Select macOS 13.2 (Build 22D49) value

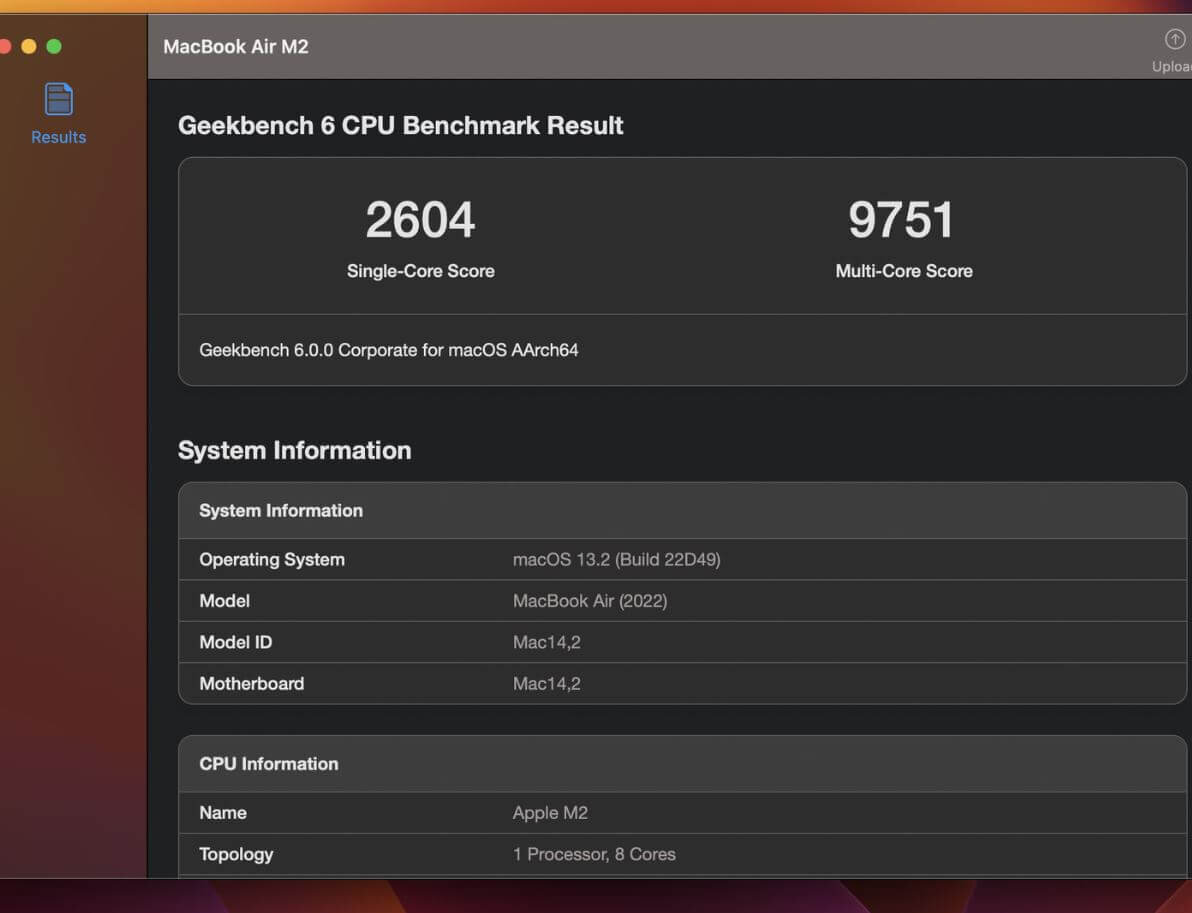pos(617,560)
